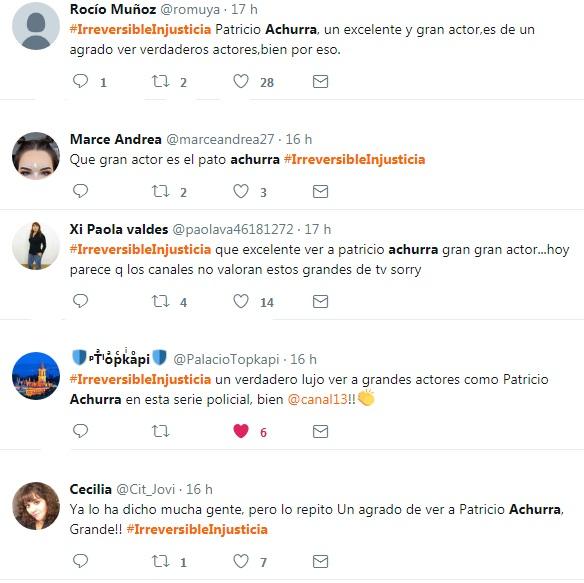Reply to Rocío Muñoz's tweet
Viewport: 584px width, 583px height.
(x=80, y=81)
